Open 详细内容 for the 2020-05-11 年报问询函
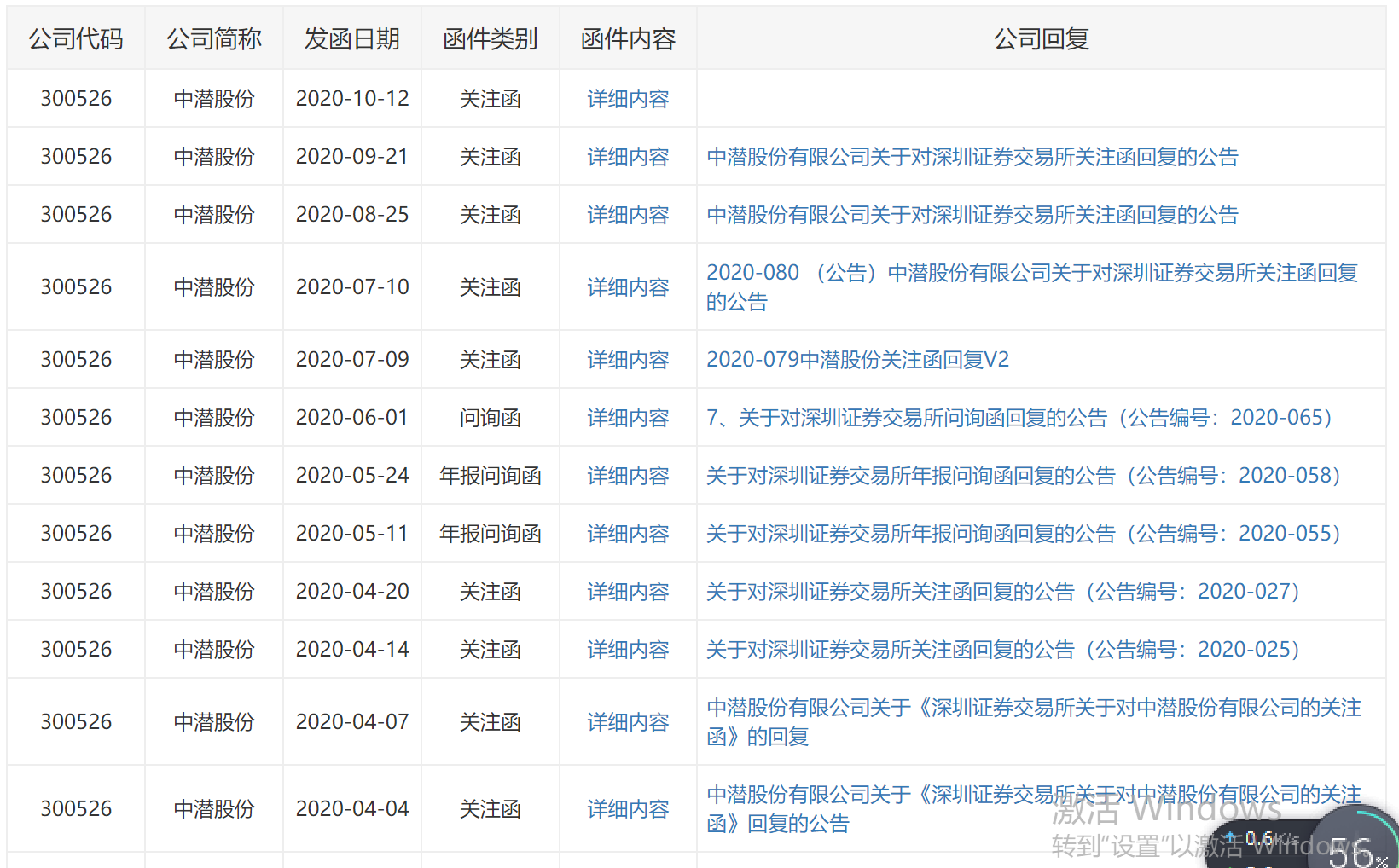The width and height of the screenshot is (1399, 868). [628, 534]
